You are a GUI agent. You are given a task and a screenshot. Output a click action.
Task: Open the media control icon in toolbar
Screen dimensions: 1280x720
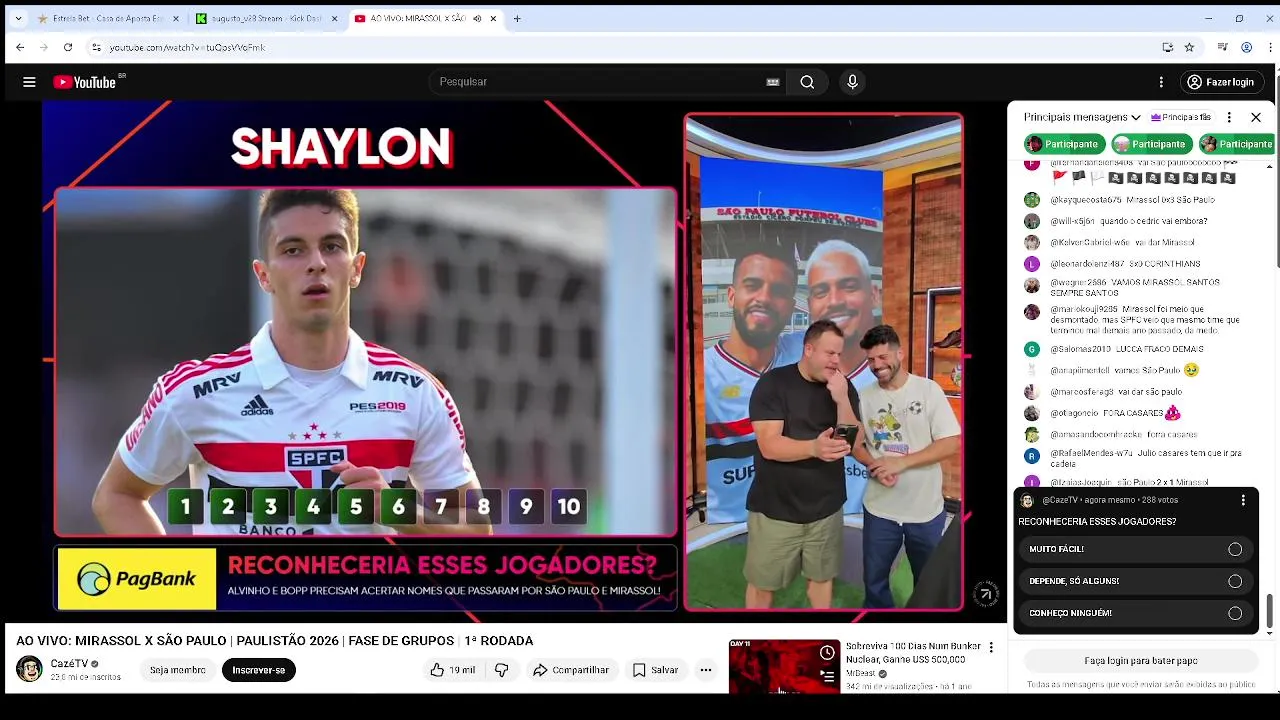point(1222,47)
